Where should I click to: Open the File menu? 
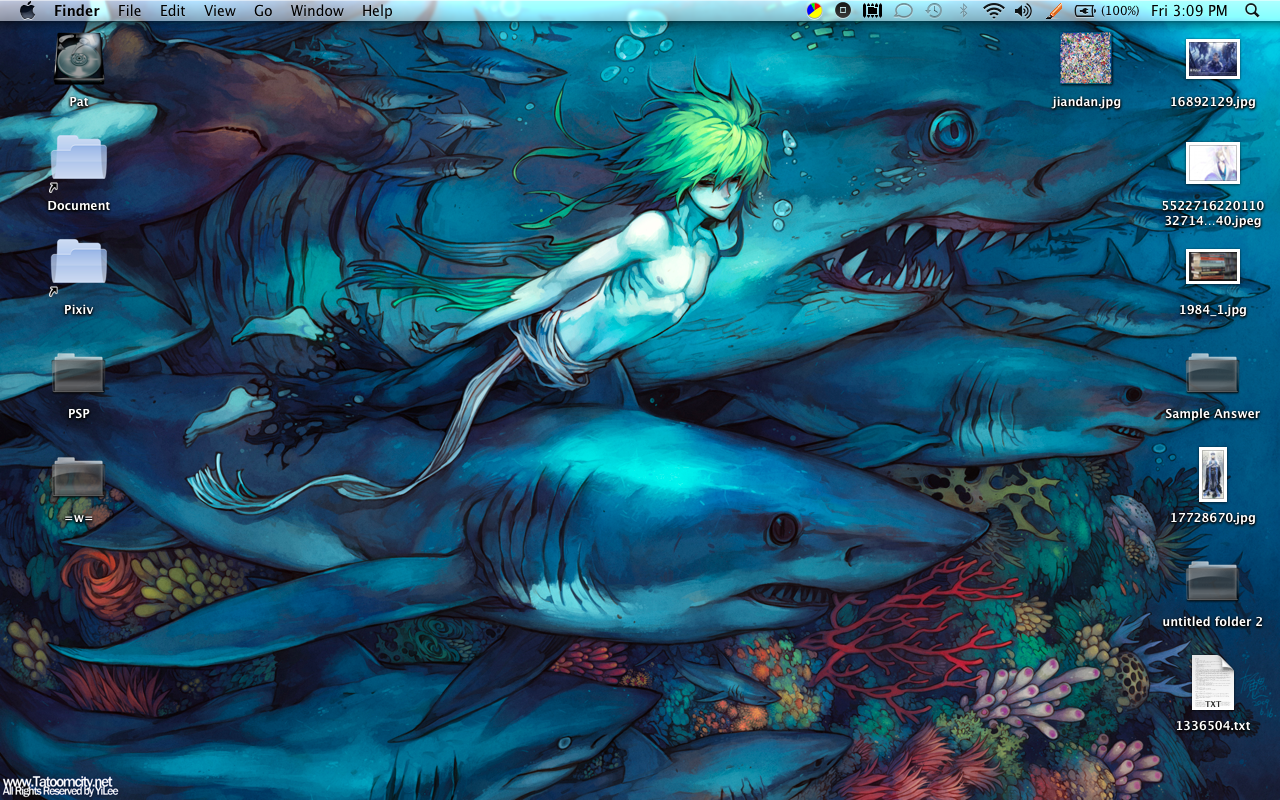click(129, 11)
